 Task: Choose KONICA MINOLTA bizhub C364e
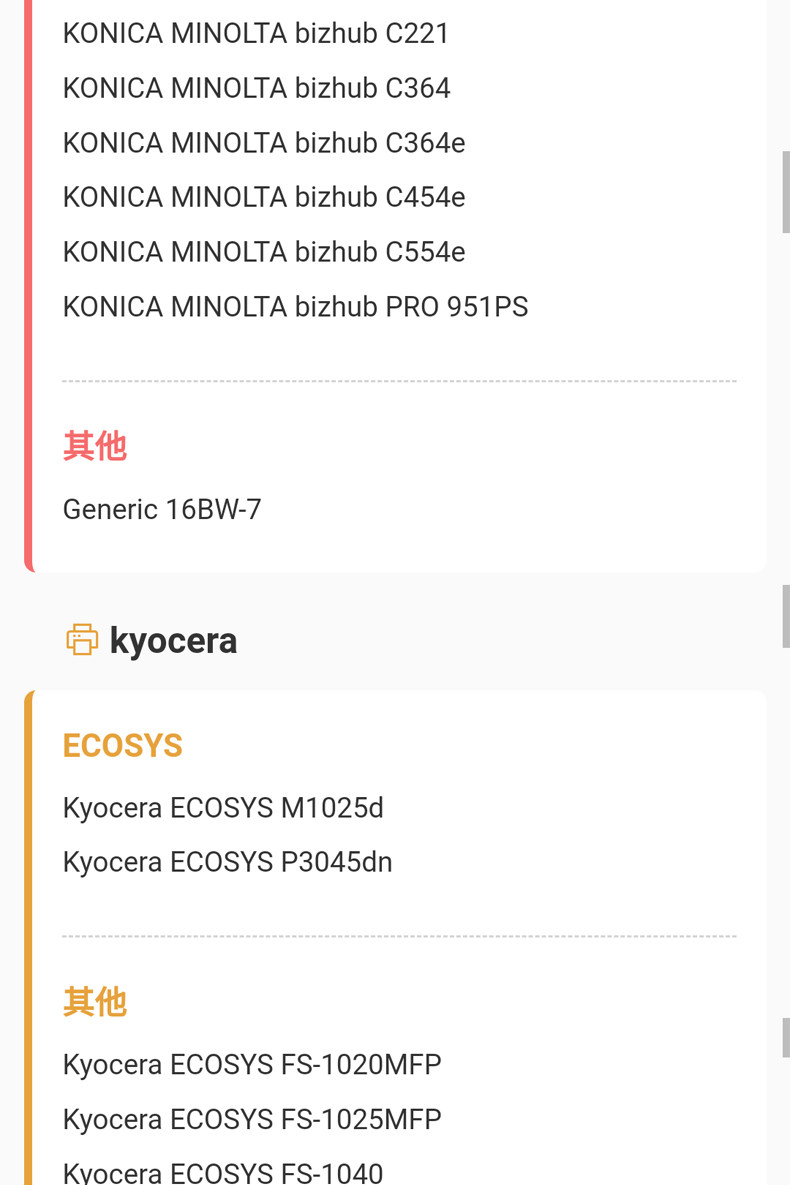263,143
